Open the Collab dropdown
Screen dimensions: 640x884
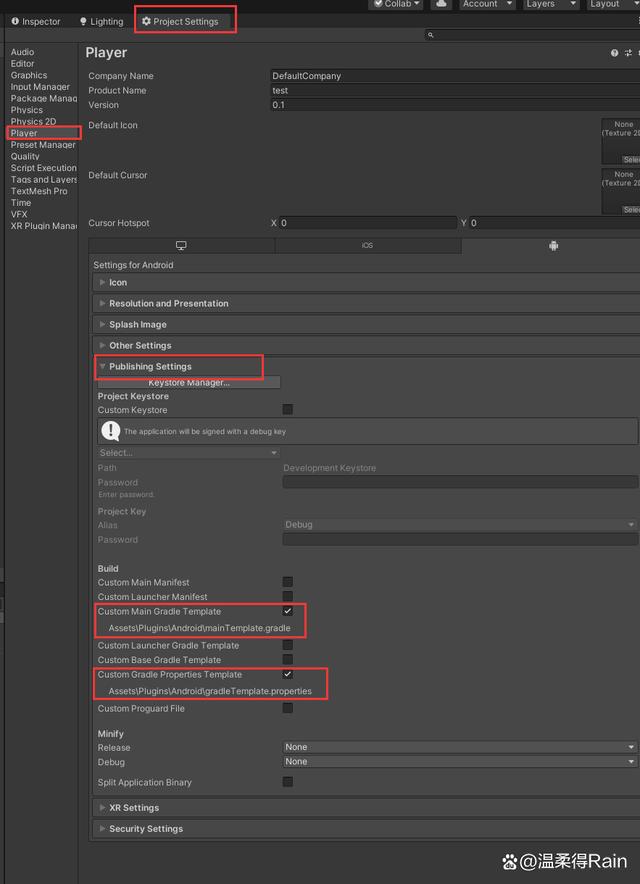pos(396,4)
